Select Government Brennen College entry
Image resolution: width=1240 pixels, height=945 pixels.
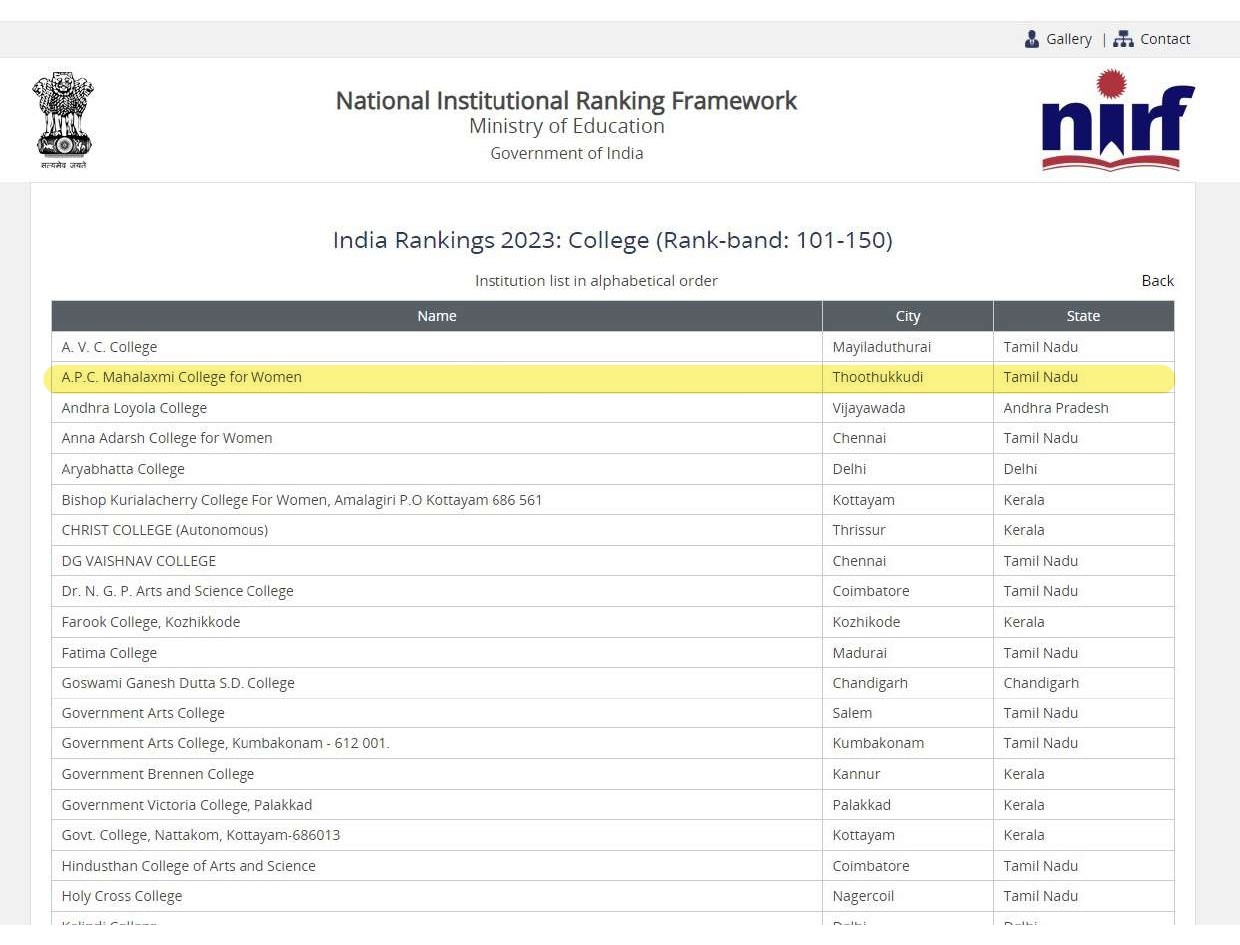coord(158,774)
